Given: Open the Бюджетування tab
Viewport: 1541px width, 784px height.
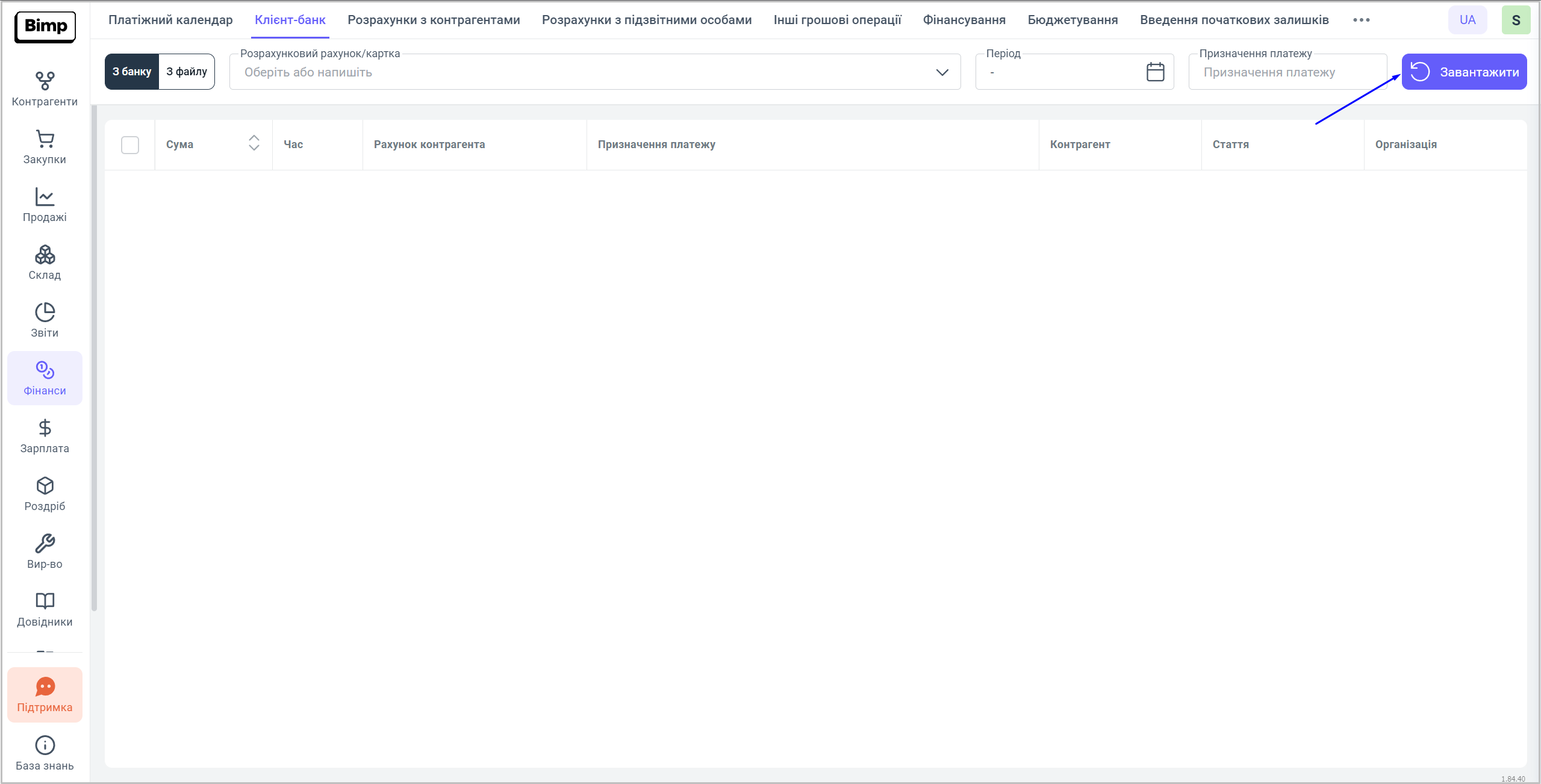Looking at the screenshot, I should (1072, 20).
